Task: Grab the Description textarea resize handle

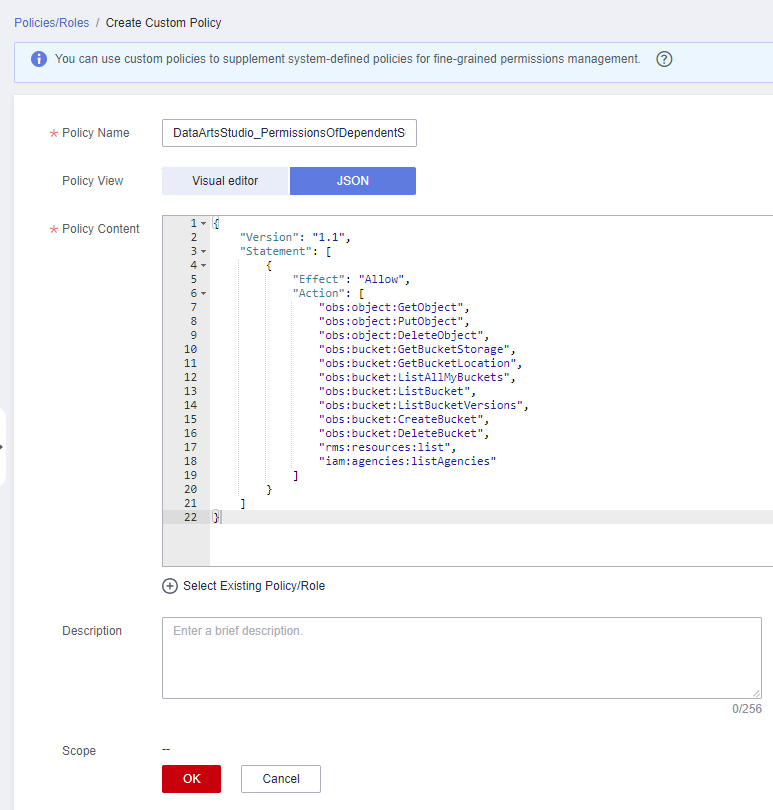Action: [756, 693]
